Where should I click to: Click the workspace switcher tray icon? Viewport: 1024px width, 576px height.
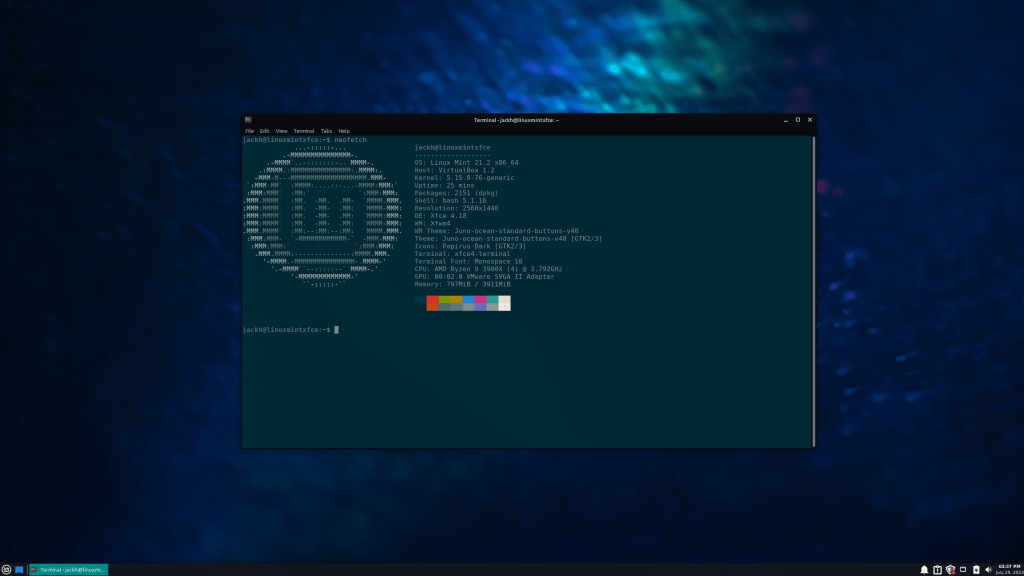[x=963, y=569]
